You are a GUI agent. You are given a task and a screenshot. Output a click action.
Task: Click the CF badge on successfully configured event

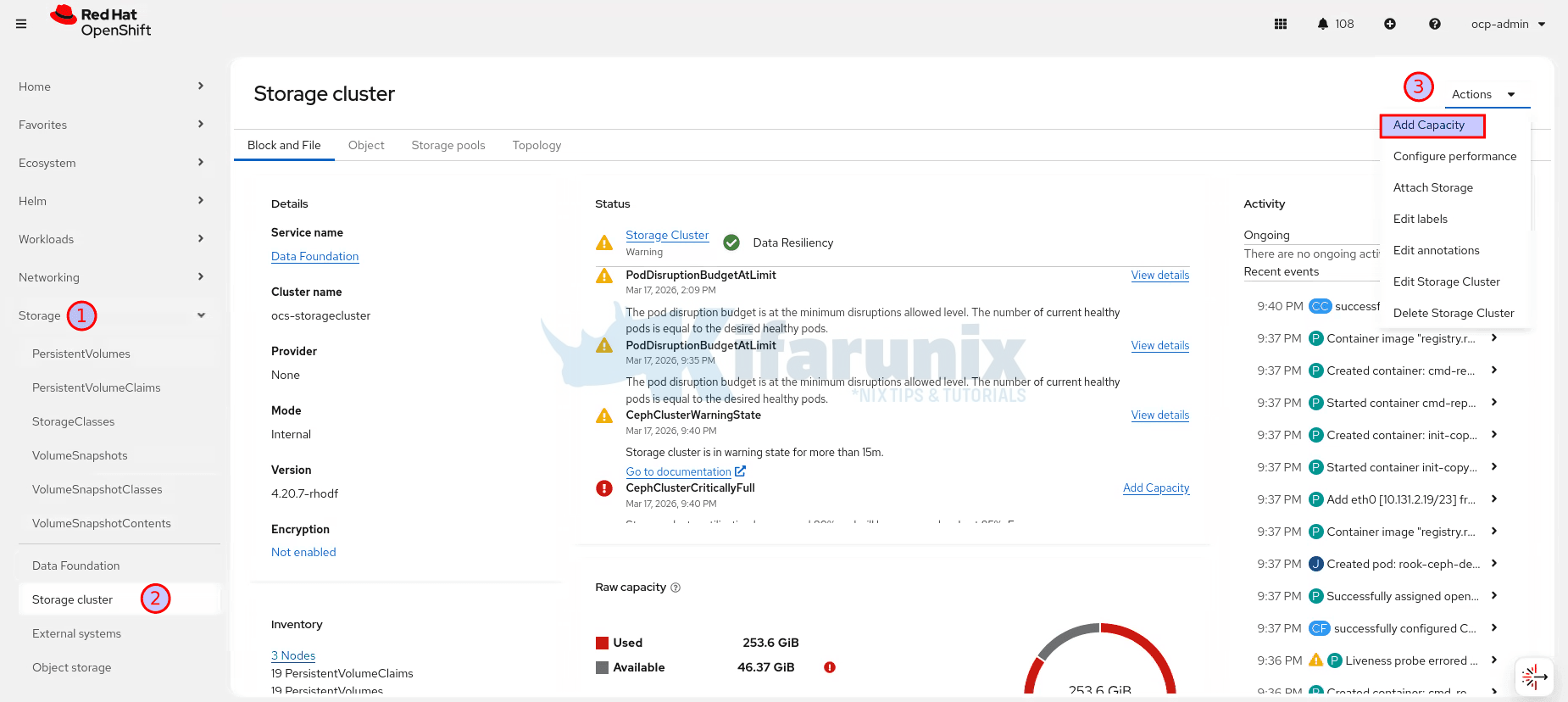point(1320,628)
